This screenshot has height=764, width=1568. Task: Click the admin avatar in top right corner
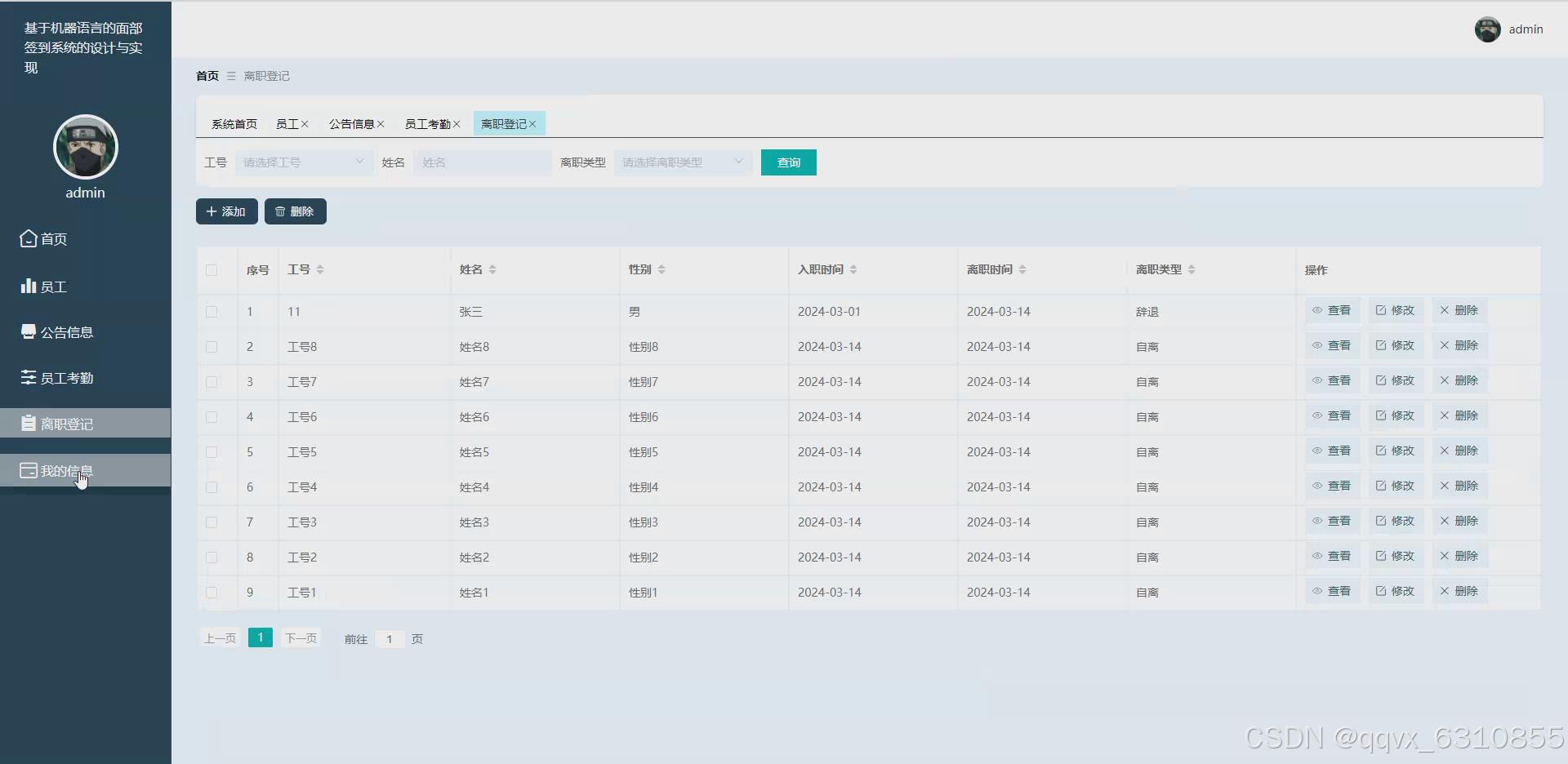coord(1487,29)
